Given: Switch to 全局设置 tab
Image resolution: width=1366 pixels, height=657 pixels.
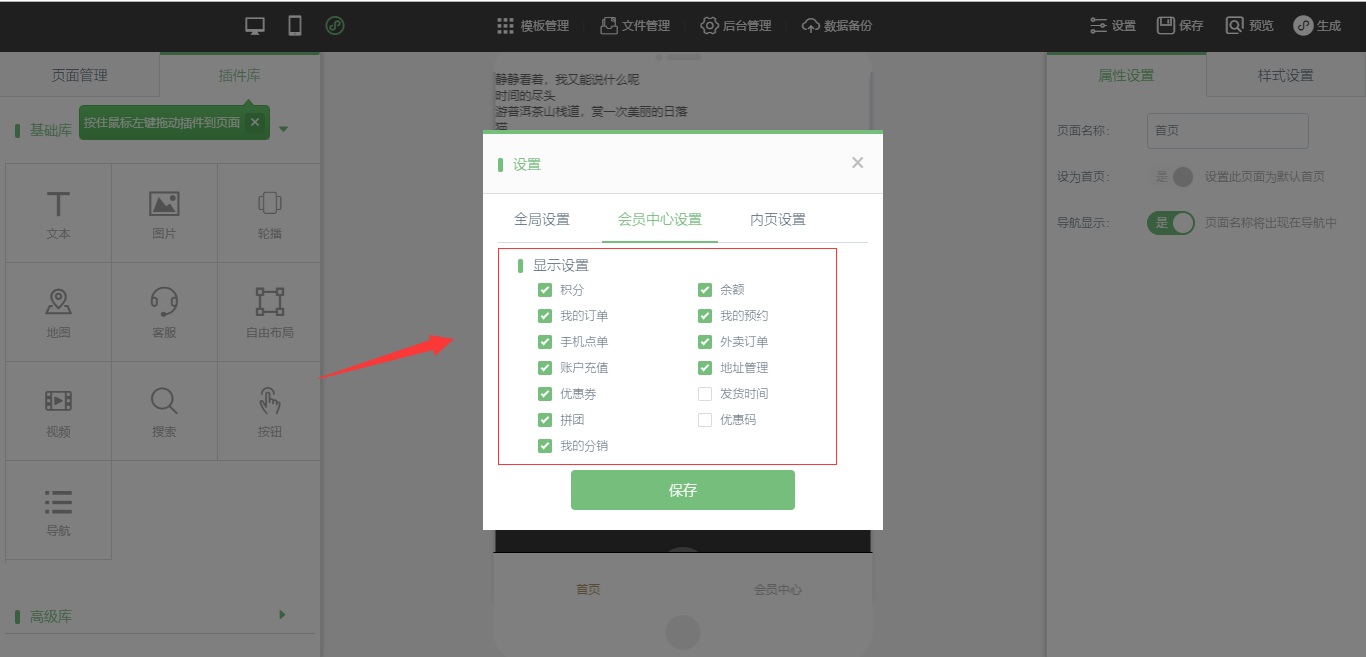Looking at the screenshot, I should (x=542, y=220).
